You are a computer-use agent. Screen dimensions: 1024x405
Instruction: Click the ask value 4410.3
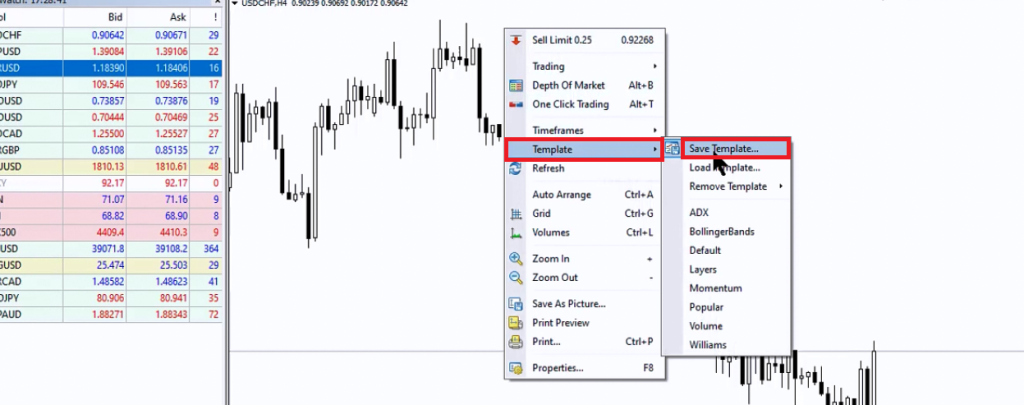[172, 232]
